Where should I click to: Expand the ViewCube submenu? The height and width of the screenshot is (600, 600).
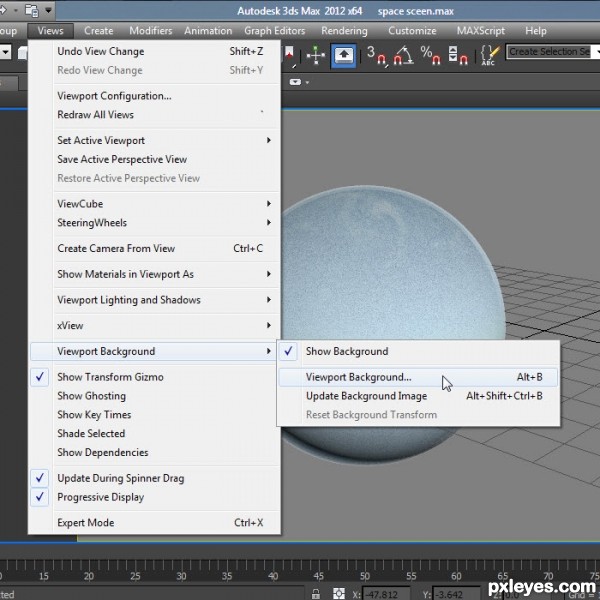coord(155,204)
